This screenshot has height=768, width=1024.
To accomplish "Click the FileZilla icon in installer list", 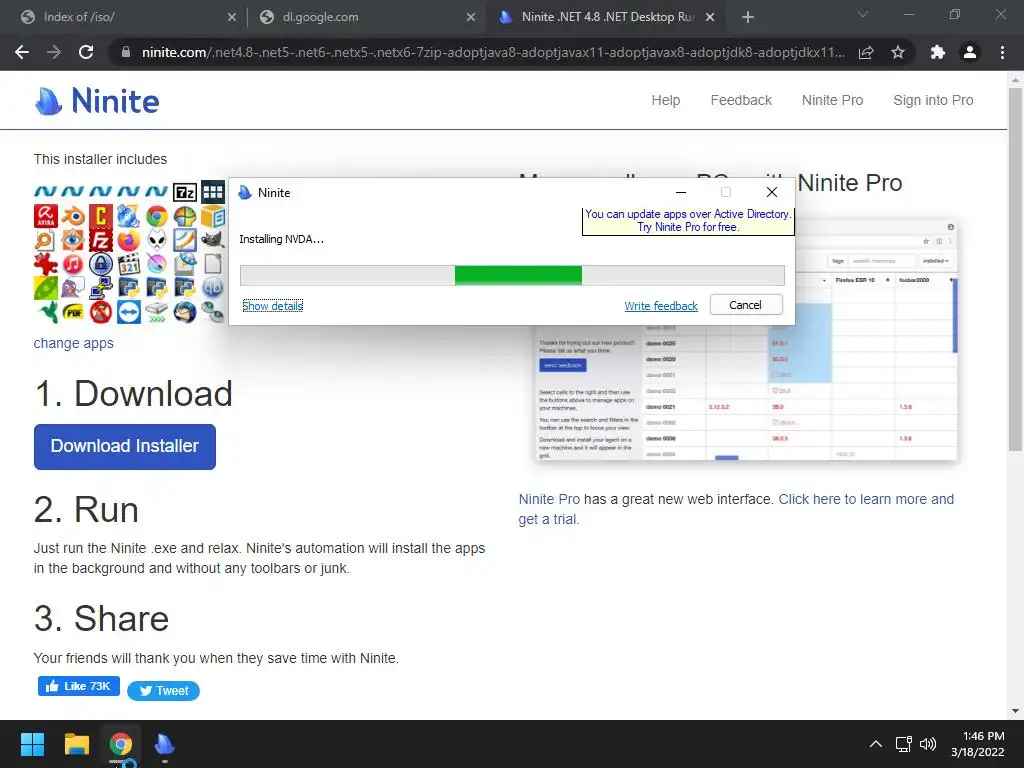I will [x=101, y=240].
